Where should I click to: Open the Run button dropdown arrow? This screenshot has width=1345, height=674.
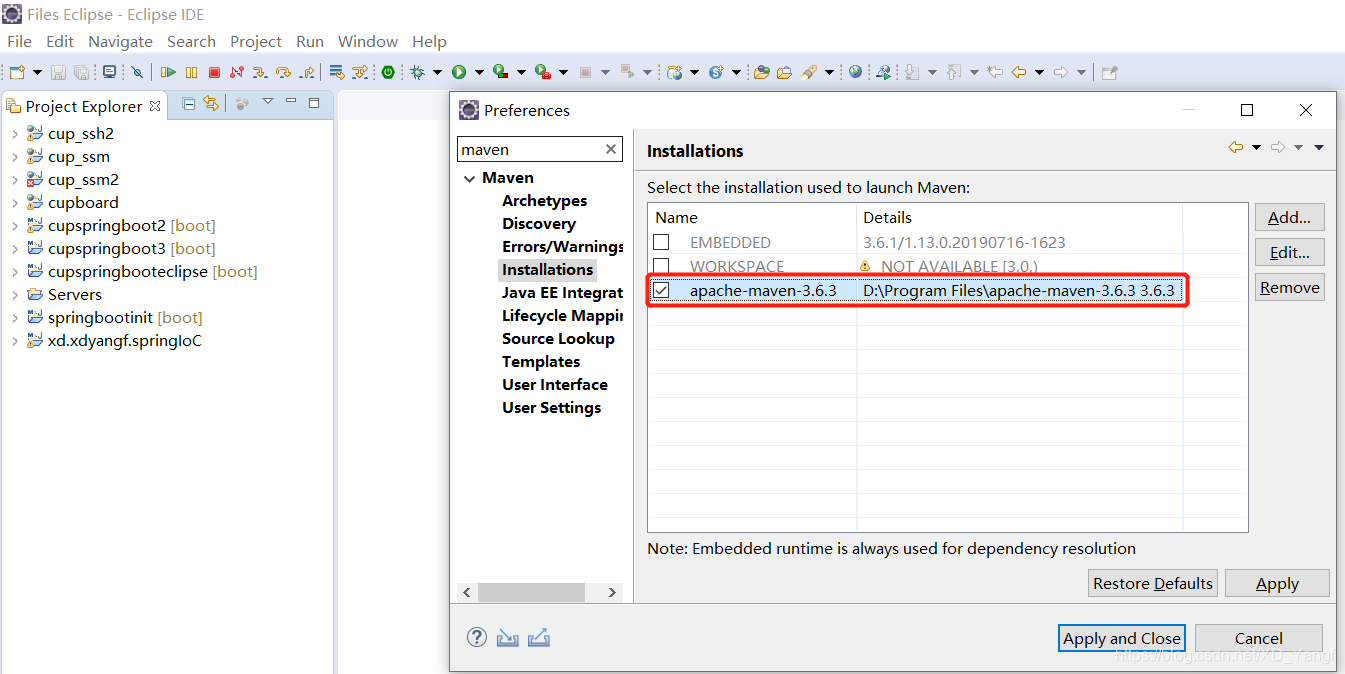(x=479, y=72)
